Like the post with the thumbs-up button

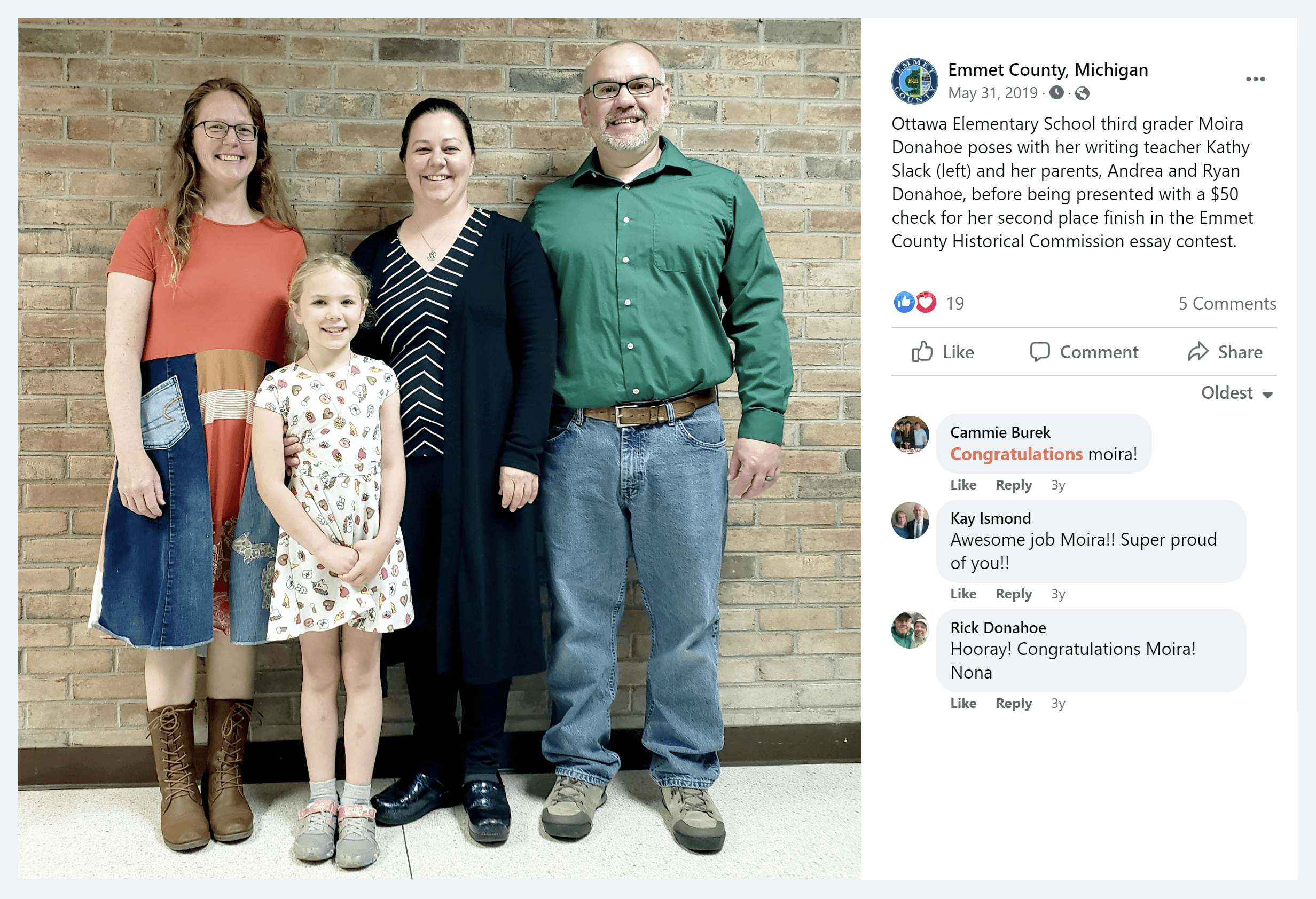point(943,352)
